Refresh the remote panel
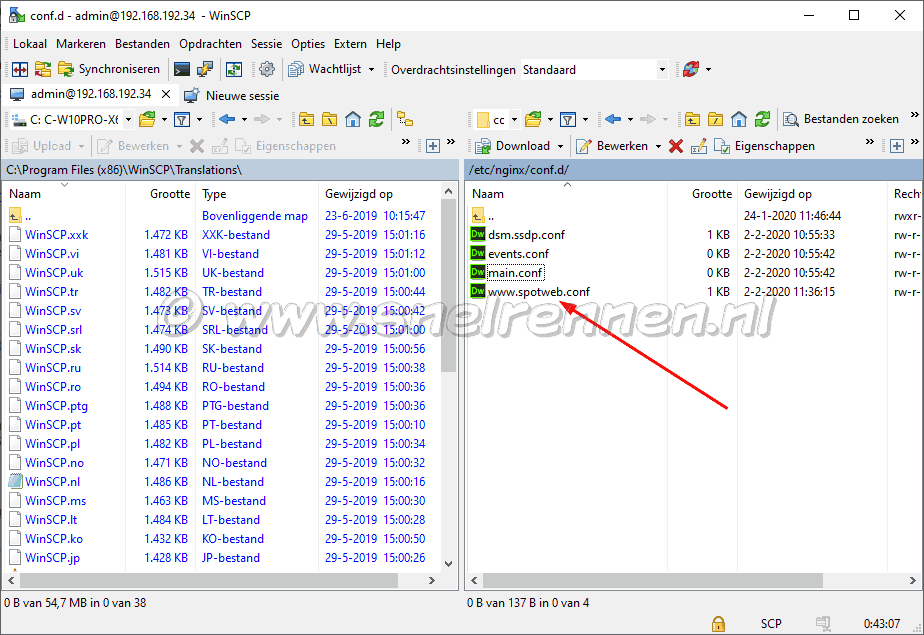This screenshot has width=924, height=635. pyautogui.click(x=763, y=120)
